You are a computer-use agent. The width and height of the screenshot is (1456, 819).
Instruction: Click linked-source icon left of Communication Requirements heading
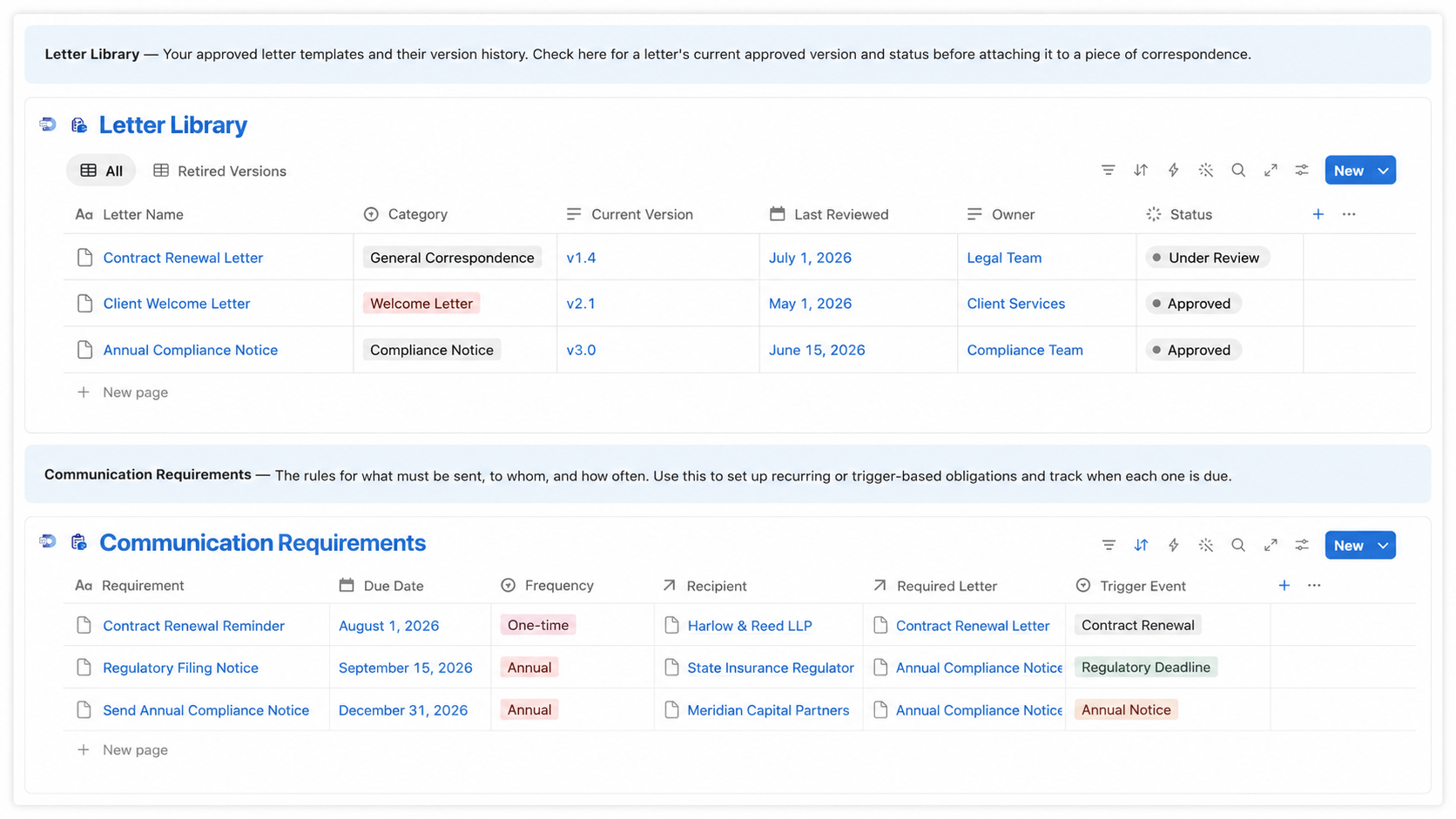[x=48, y=542]
